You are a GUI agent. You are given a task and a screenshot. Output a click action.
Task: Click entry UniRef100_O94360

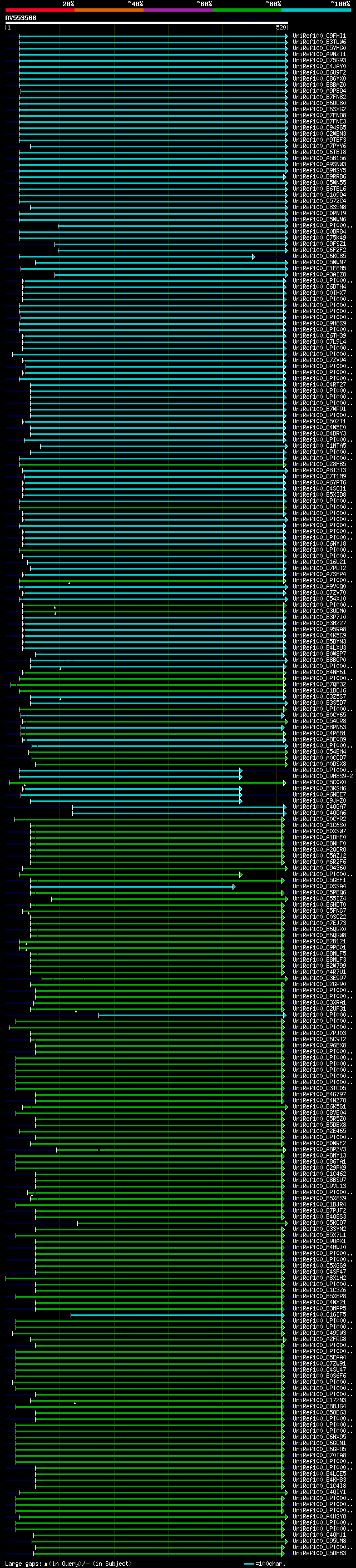319,868
